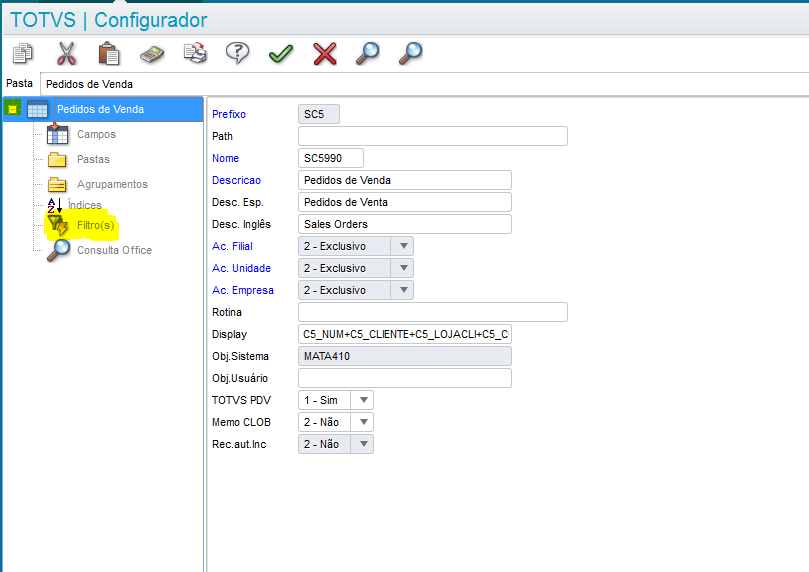Open Campos tree item
This screenshot has height=572, width=809.
(x=96, y=134)
